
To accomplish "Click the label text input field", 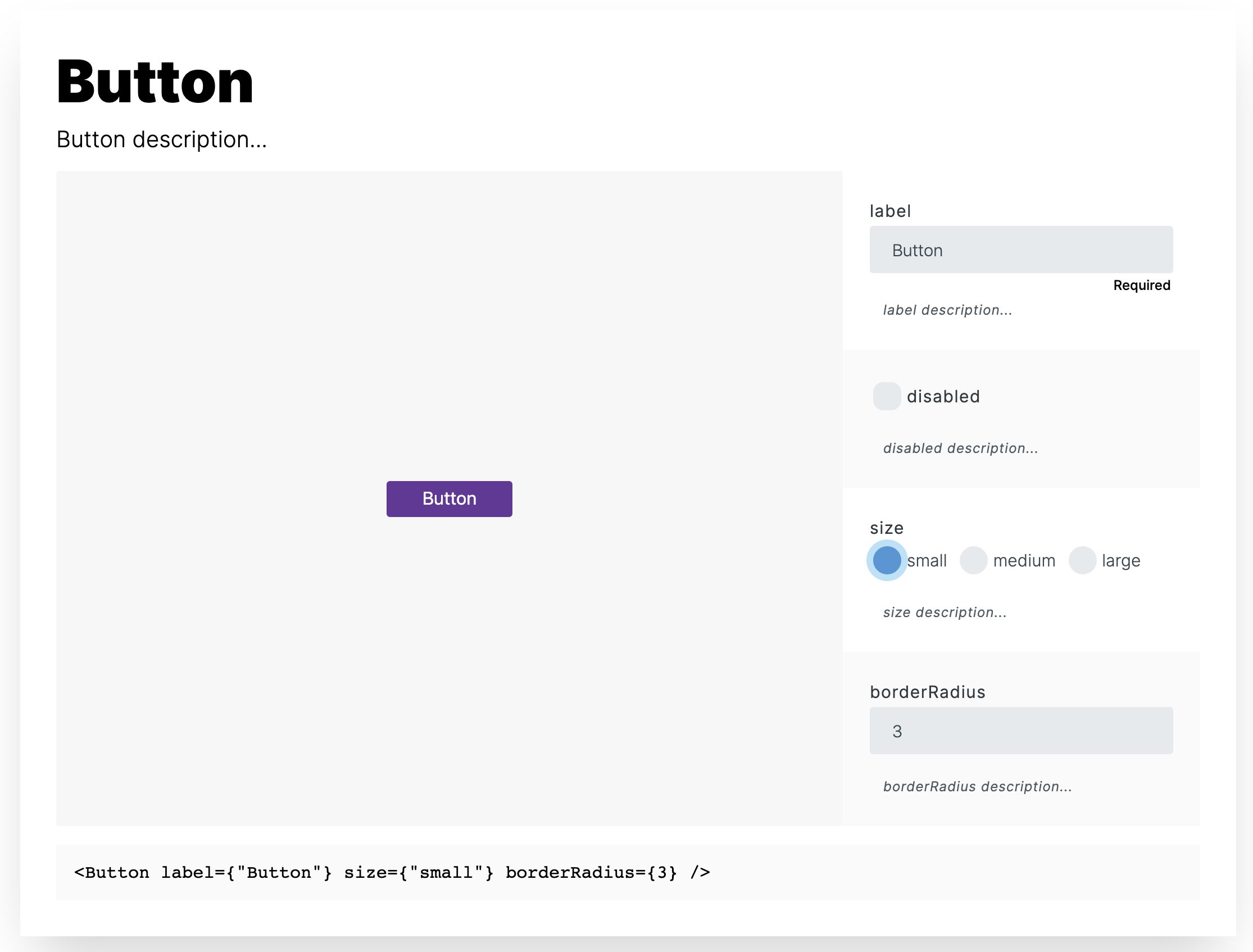I will pyautogui.click(x=1021, y=250).
